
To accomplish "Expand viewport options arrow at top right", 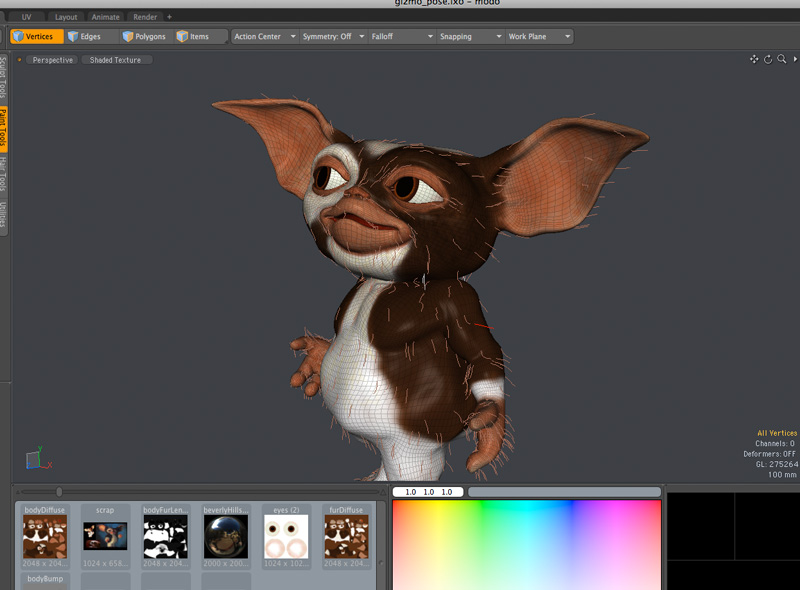I will pyautogui.click(x=795, y=59).
